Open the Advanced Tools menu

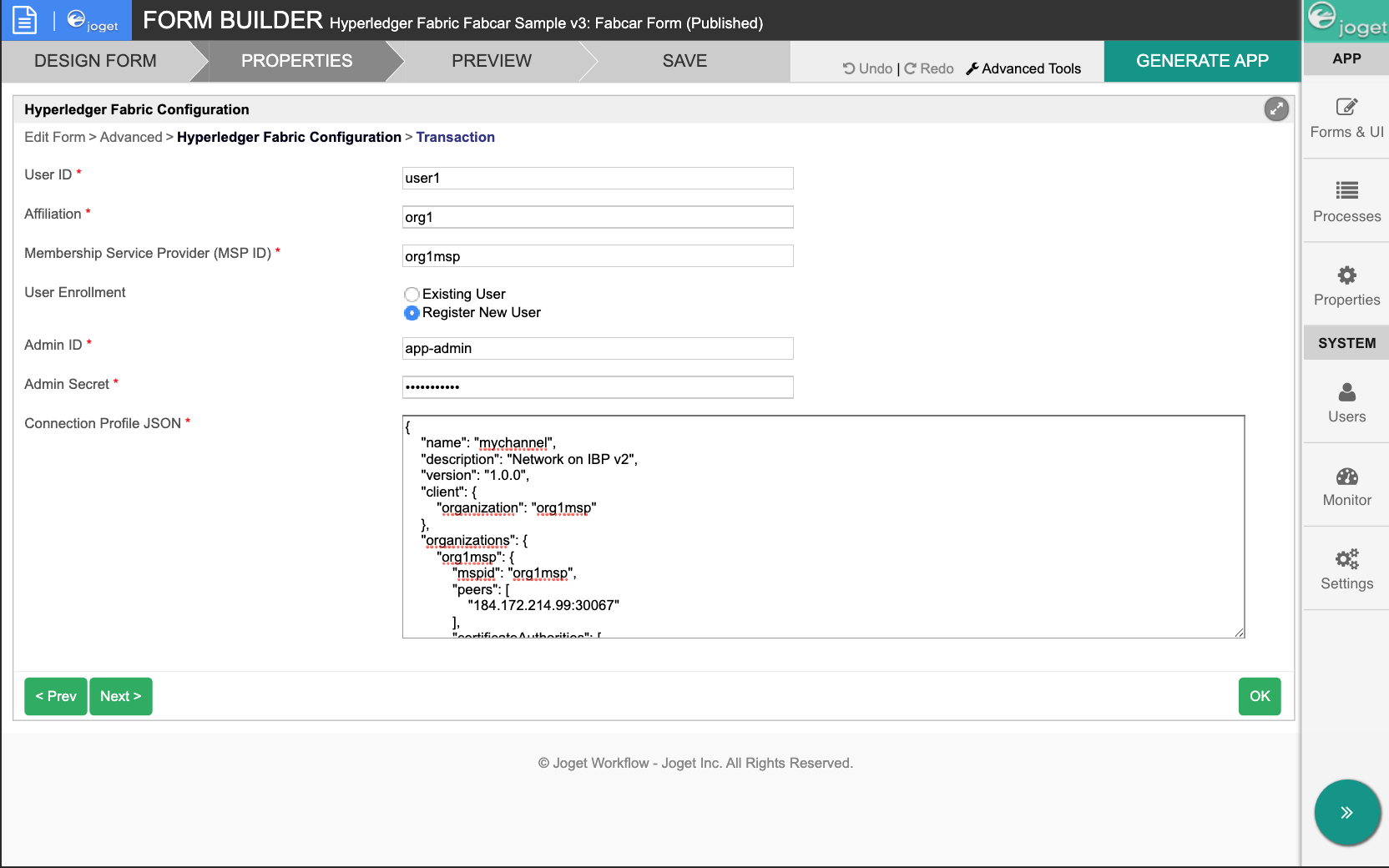1023,68
